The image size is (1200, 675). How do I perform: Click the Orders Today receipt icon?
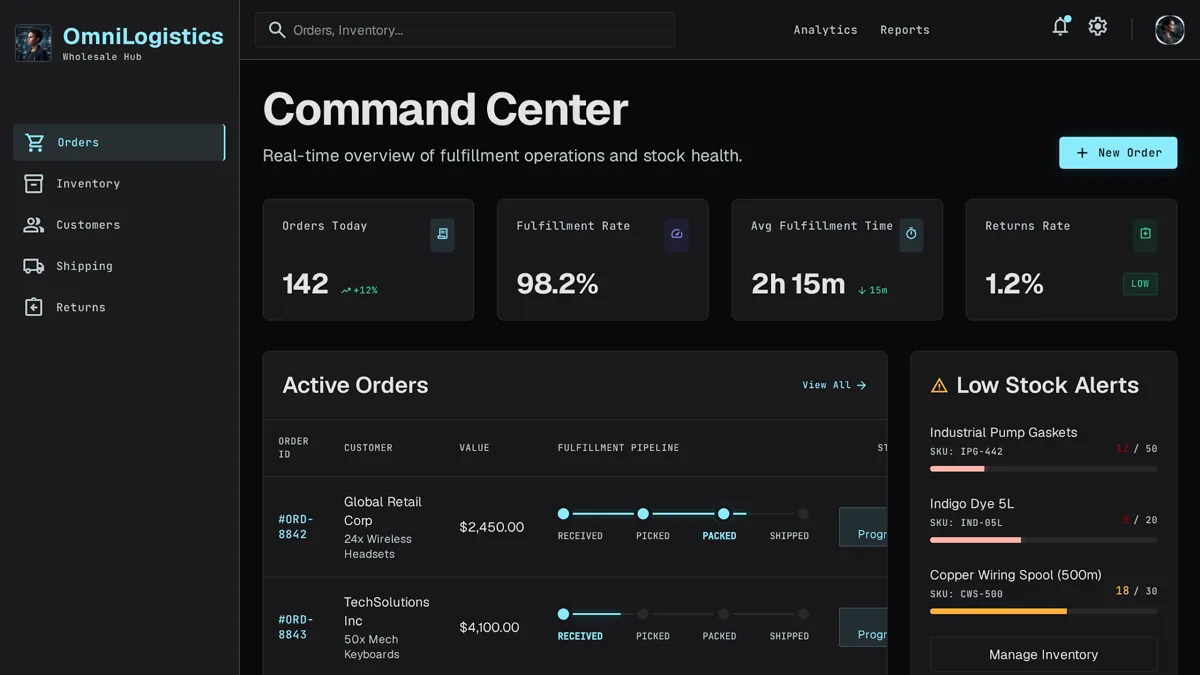(x=442, y=234)
